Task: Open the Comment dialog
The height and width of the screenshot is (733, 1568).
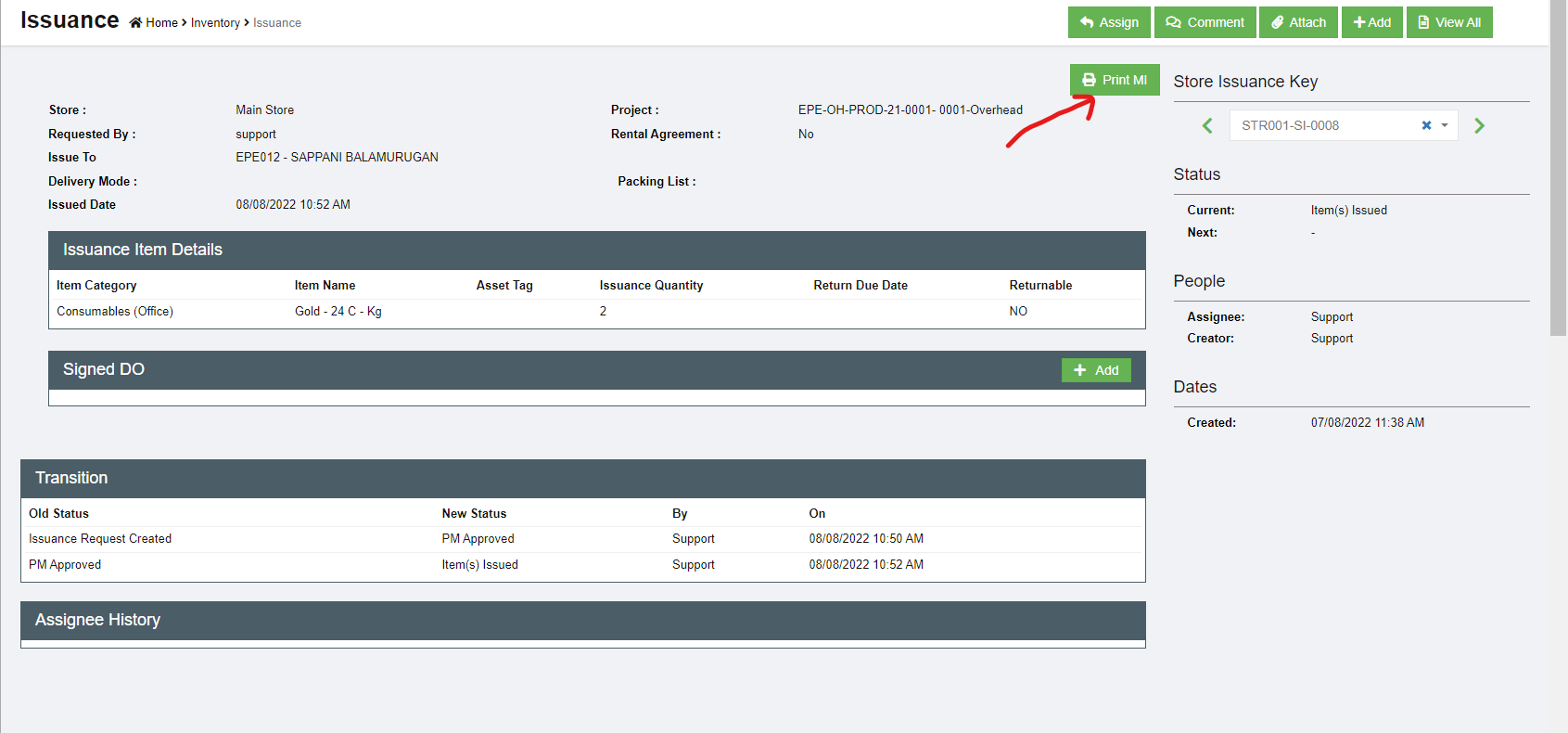Action: (1205, 22)
